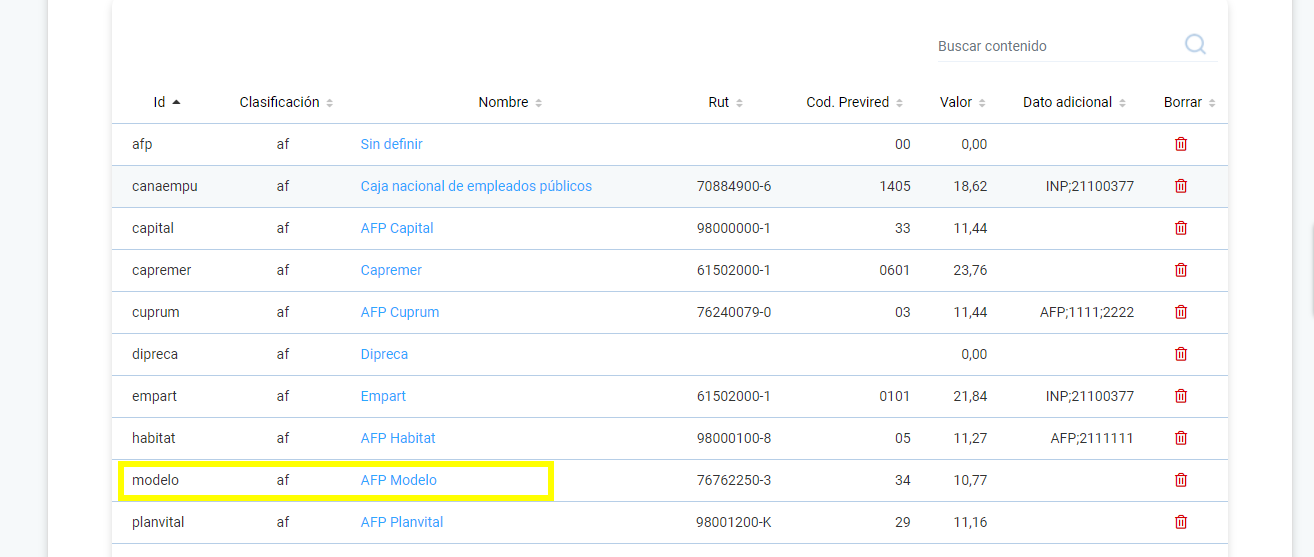Select the habitat id cell

point(153,438)
